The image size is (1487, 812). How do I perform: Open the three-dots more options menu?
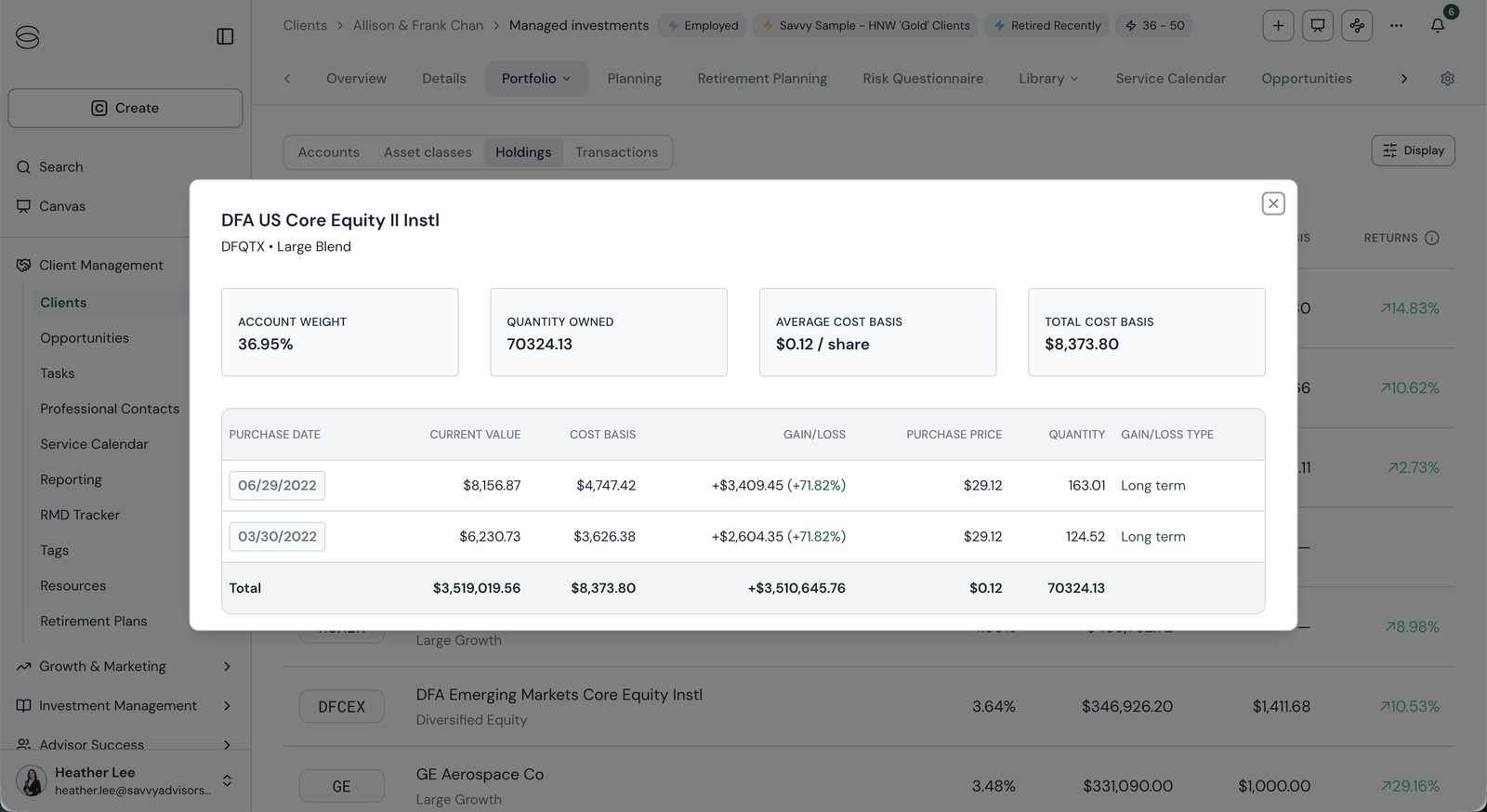tap(1396, 26)
